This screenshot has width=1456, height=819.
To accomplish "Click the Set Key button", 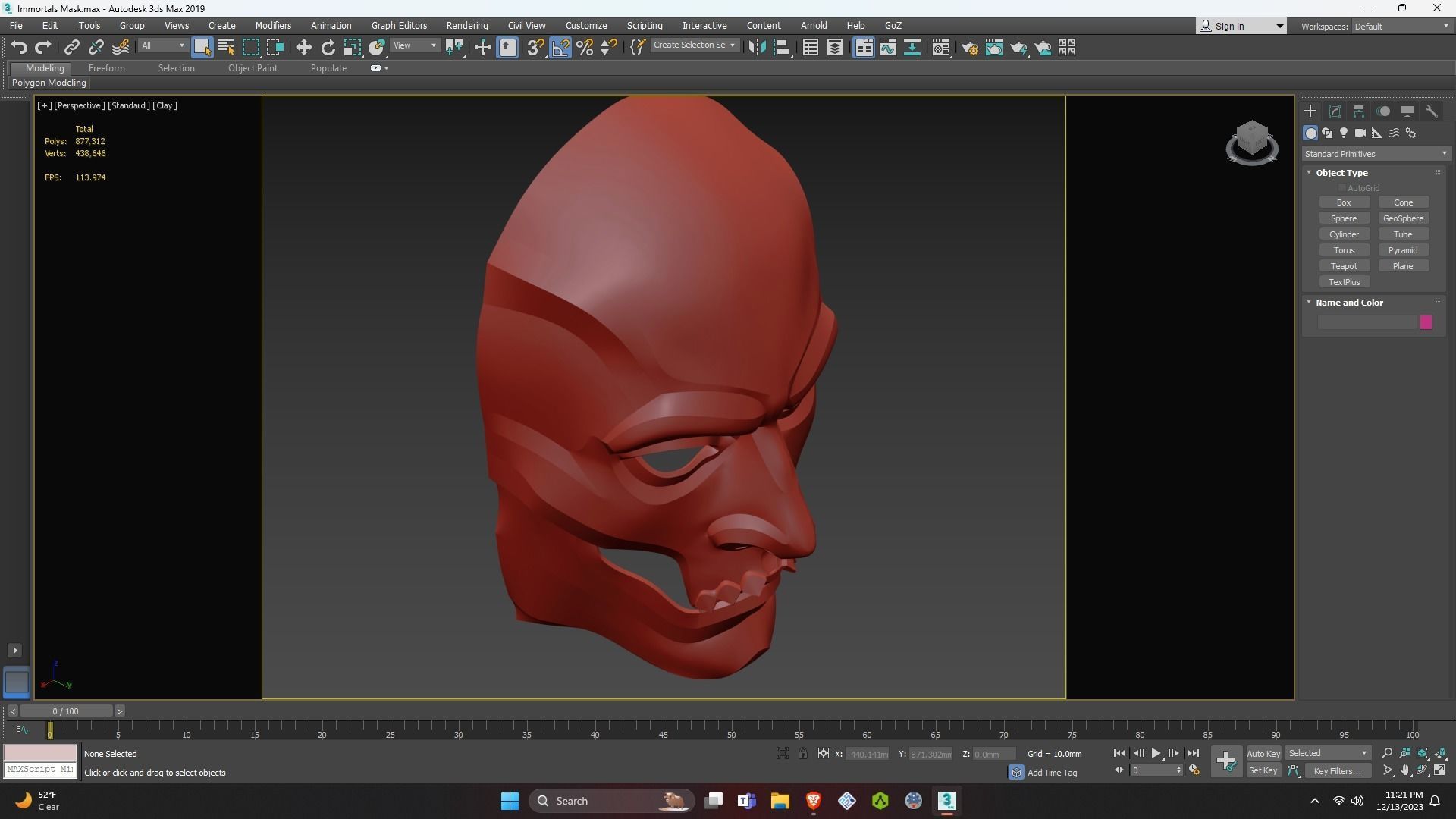I will pos(1263,771).
